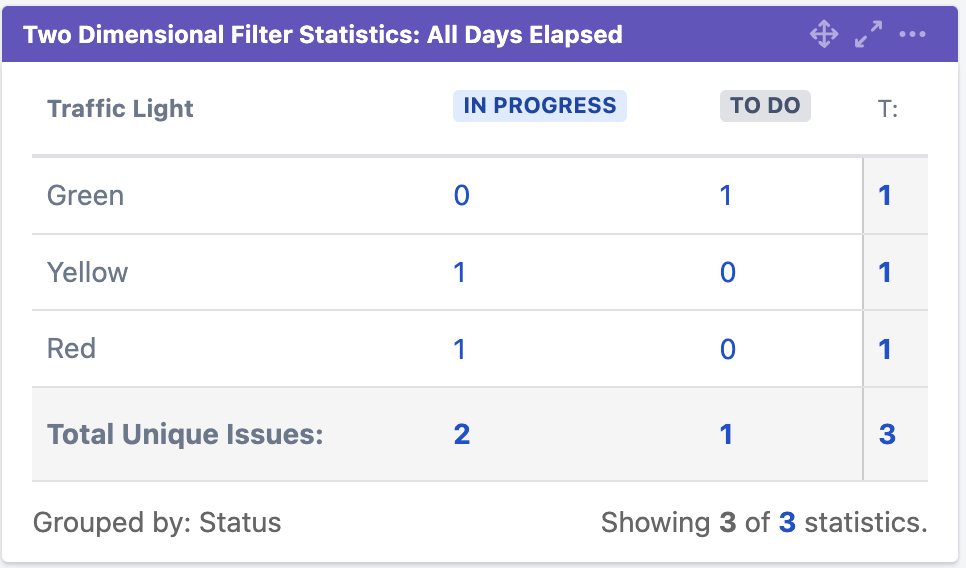This screenshot has width=966, height=568.
Task: Open the Green row total count
Action: [x=885, y=195]
